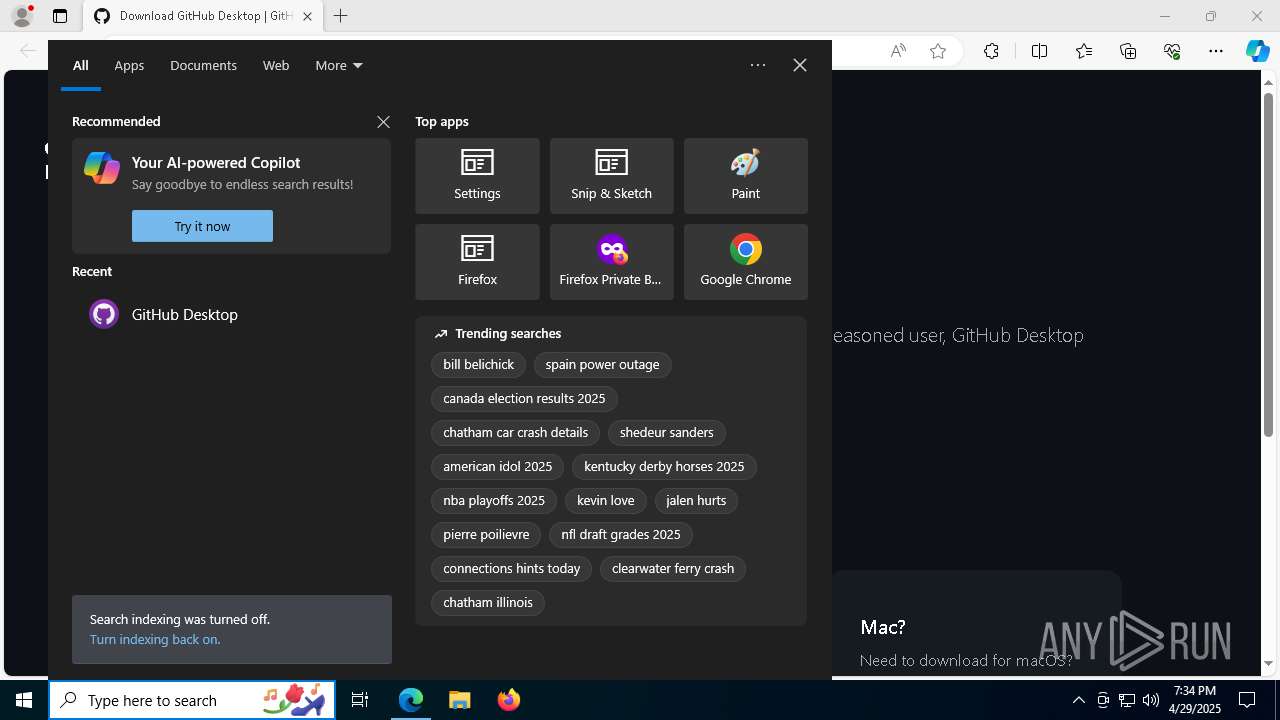Open Settings from Top apps
This screenshot has width=1280, height=720.
(x=477, y=176)
